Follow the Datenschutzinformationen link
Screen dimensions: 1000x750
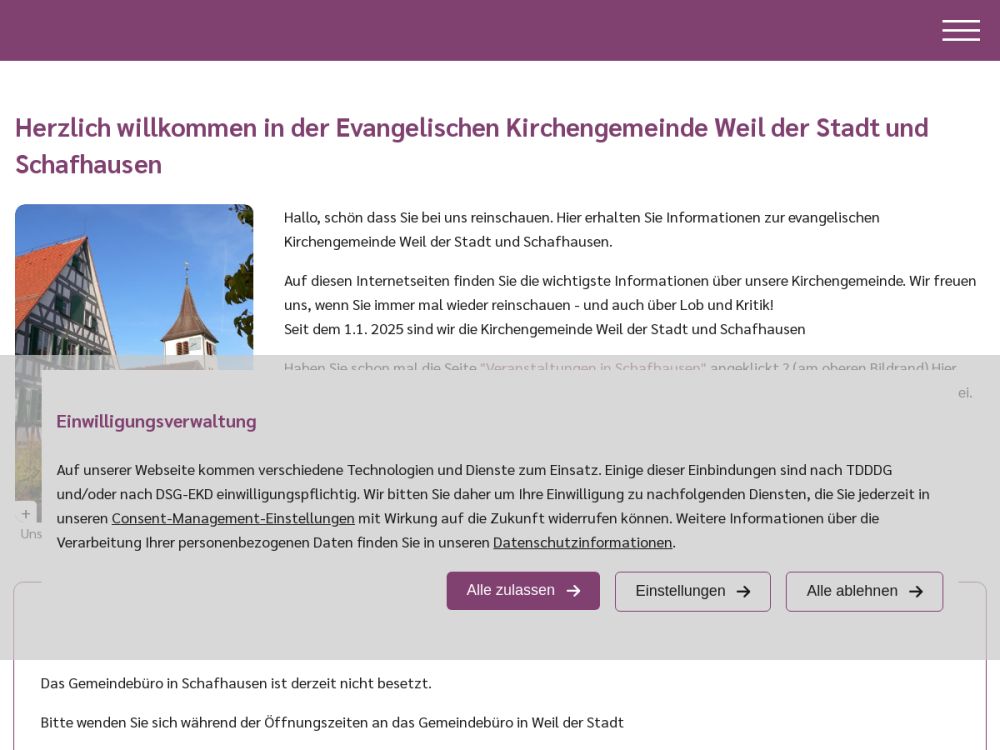582,542
